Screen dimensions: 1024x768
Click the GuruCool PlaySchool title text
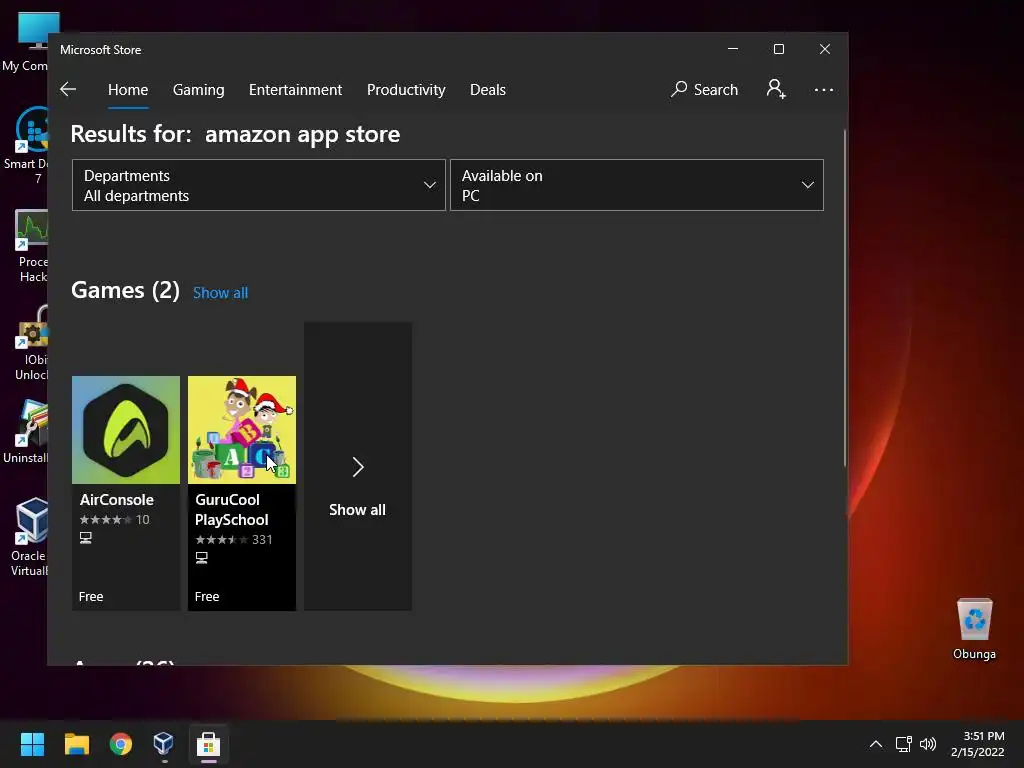[x=232, y=509]
